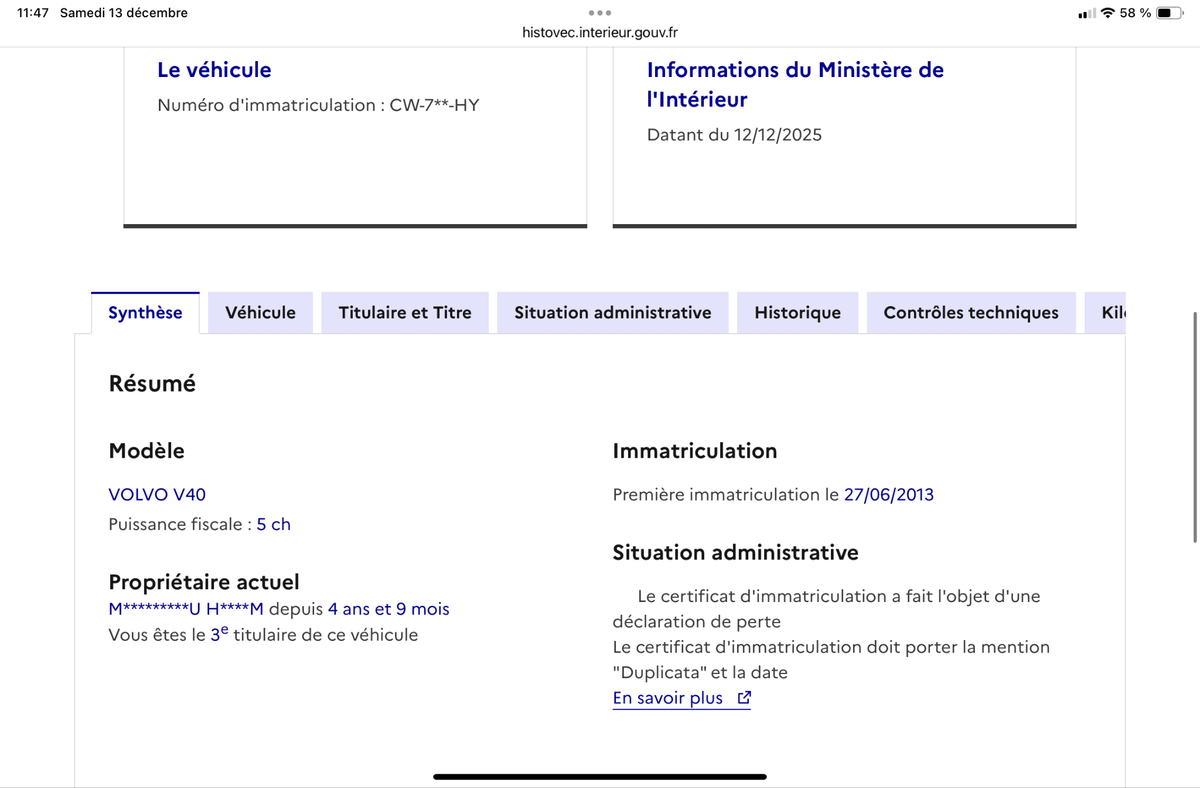Click the Situation administrative section heading

(736, 552)
